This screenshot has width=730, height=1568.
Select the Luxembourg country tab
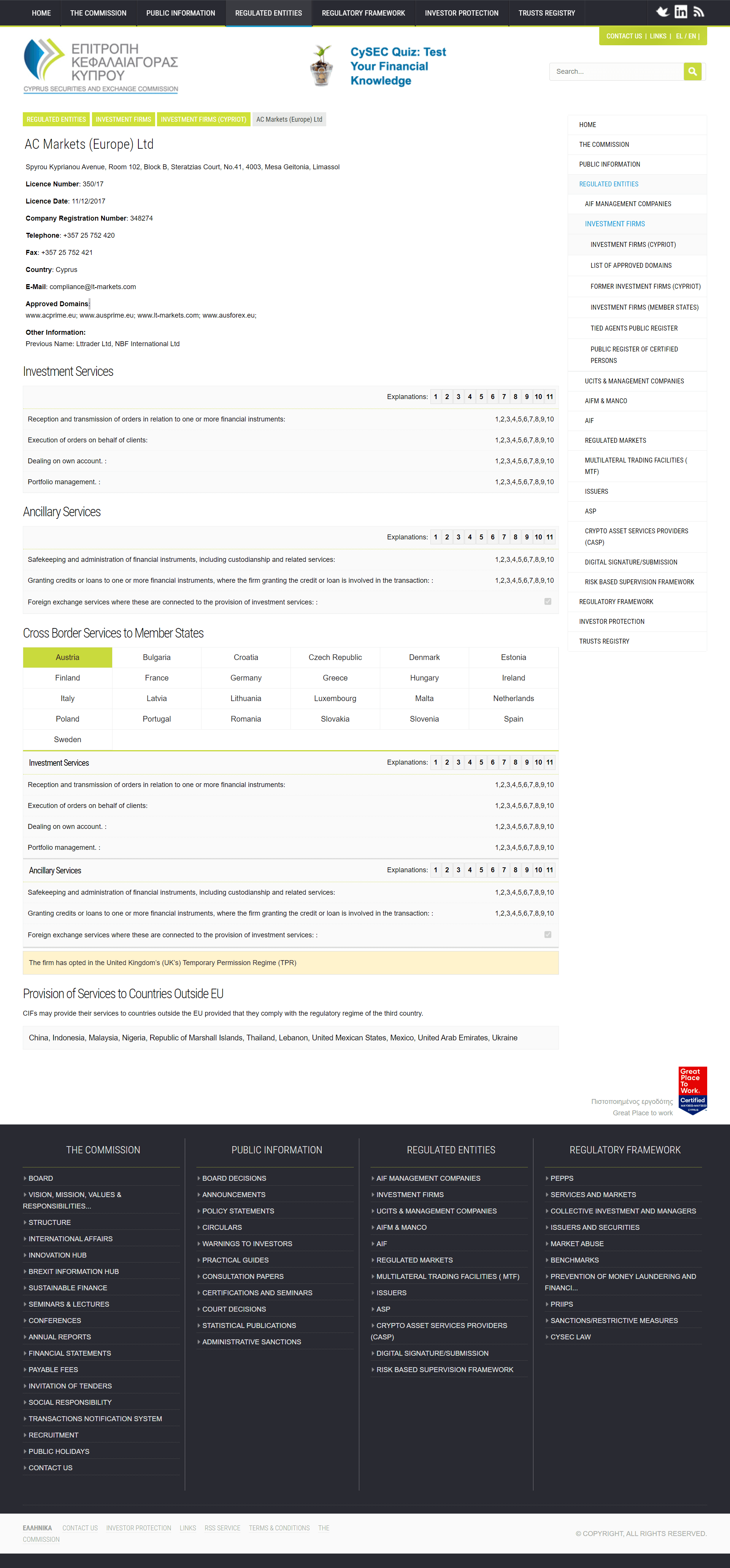(x=335, y=699)
